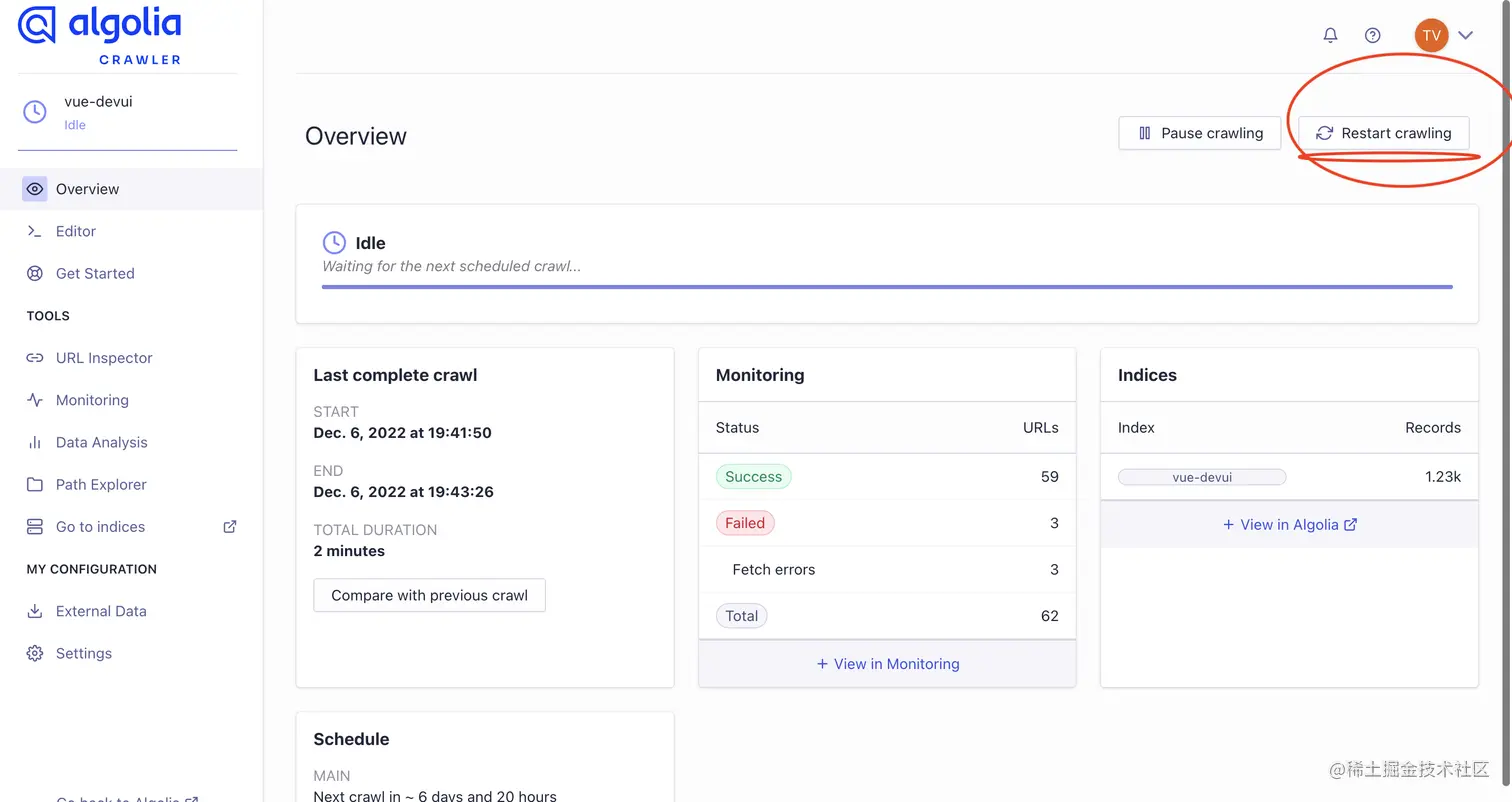Click the Path Explorer folder icon
Image resolution: width=1512 pixels, height=802 pixels.
[x=35, y=484]
